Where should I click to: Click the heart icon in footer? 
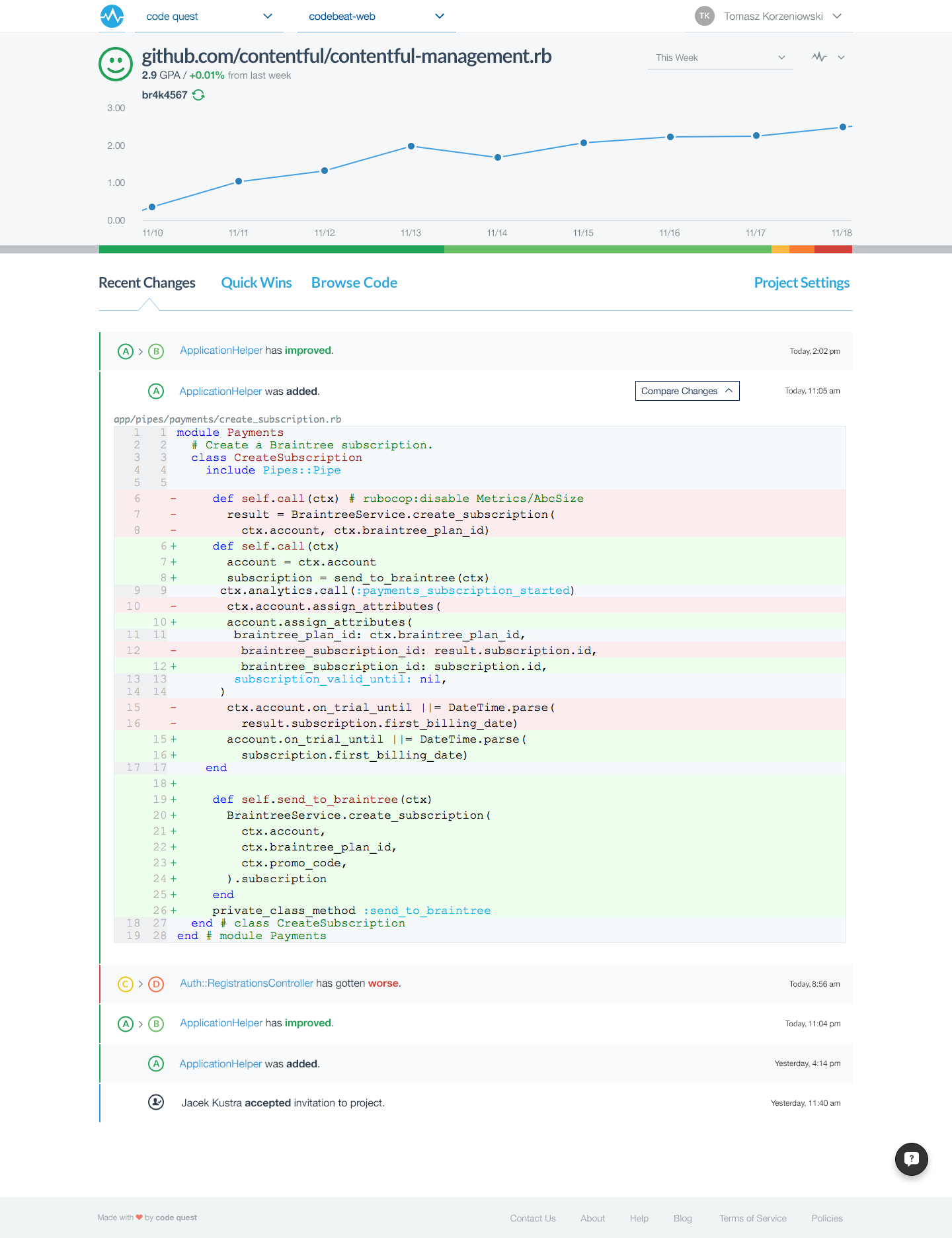point(139,1217)
